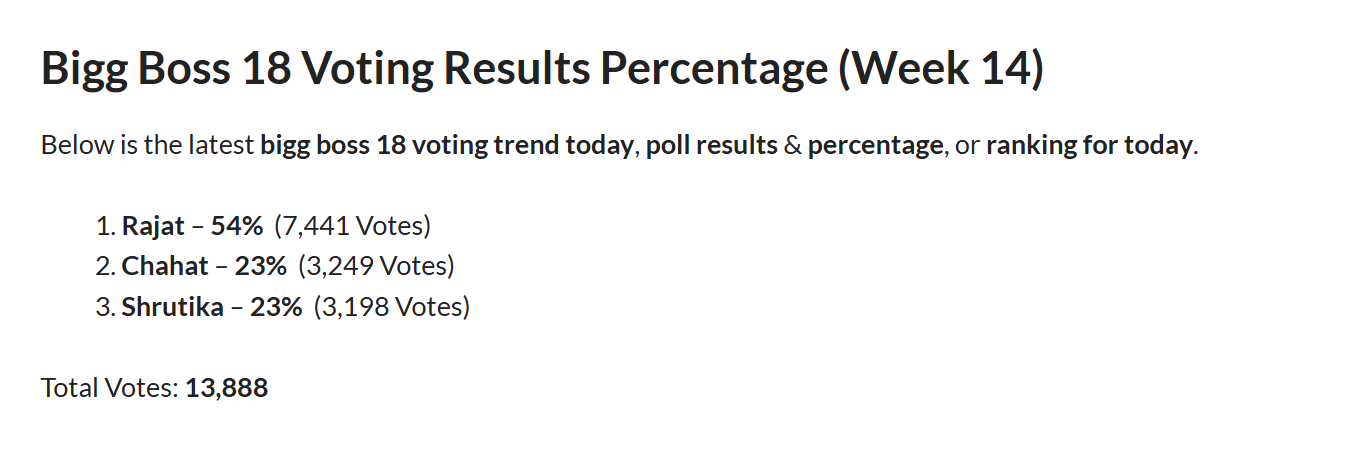Click bold text "bigg boss 18 voting trend today"
Screen dimensions: 1347x450
pyautogui.click(x=447, y=145)
